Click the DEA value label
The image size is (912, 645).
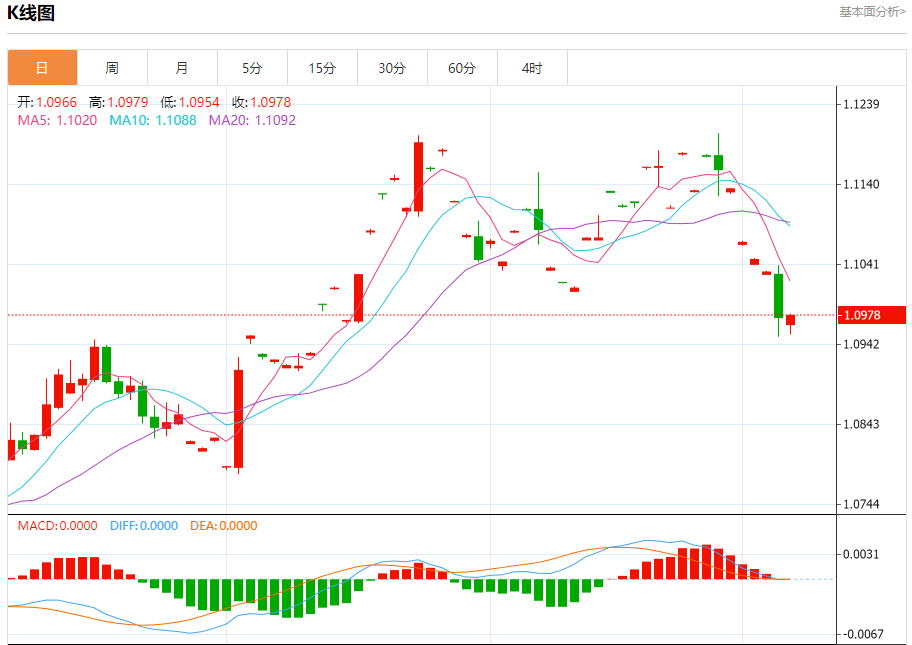tap(223, 526)
